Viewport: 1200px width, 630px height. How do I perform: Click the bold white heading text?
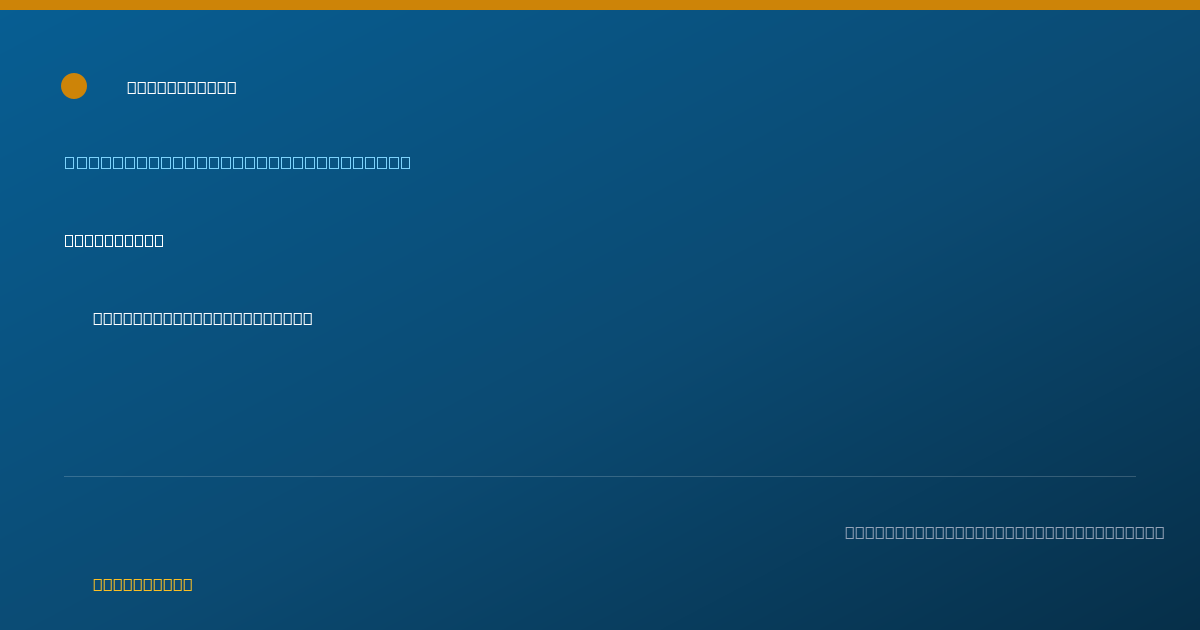coord(114,241)
